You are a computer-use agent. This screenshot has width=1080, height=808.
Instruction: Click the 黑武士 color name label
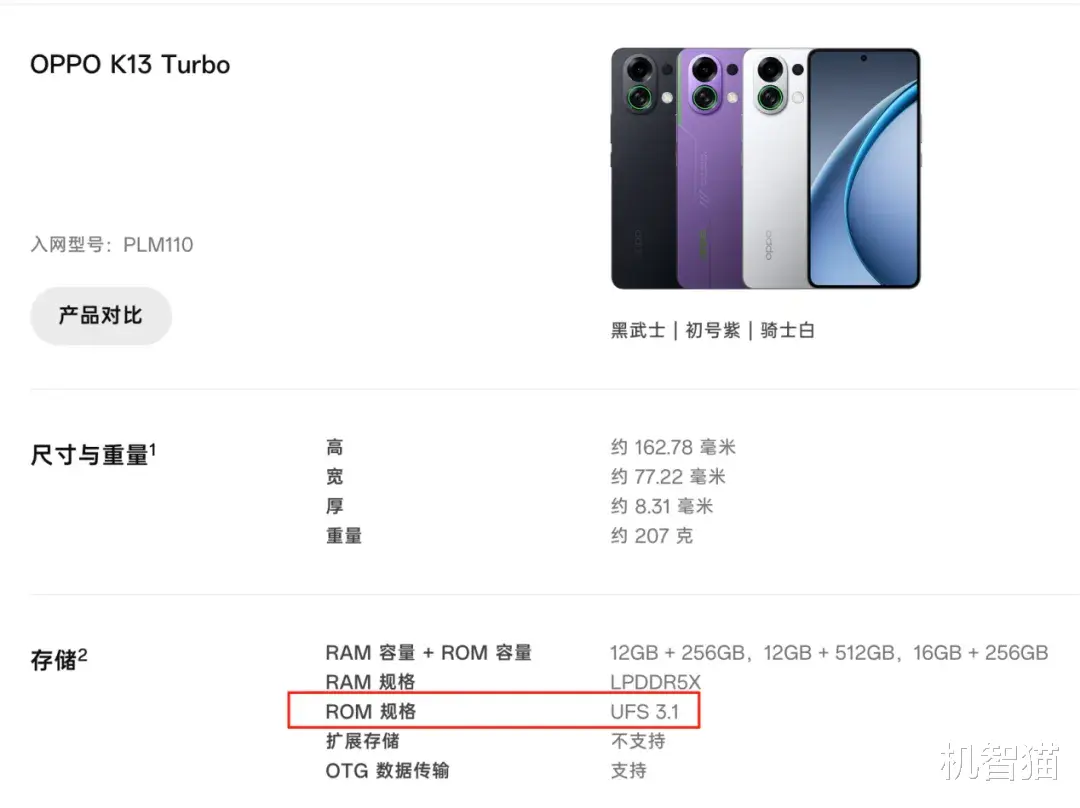pyautogui.click(x=637, y=330)
